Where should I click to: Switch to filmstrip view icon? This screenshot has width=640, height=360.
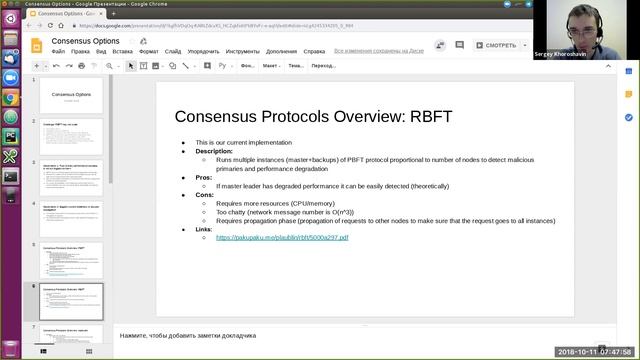[44, 351]
